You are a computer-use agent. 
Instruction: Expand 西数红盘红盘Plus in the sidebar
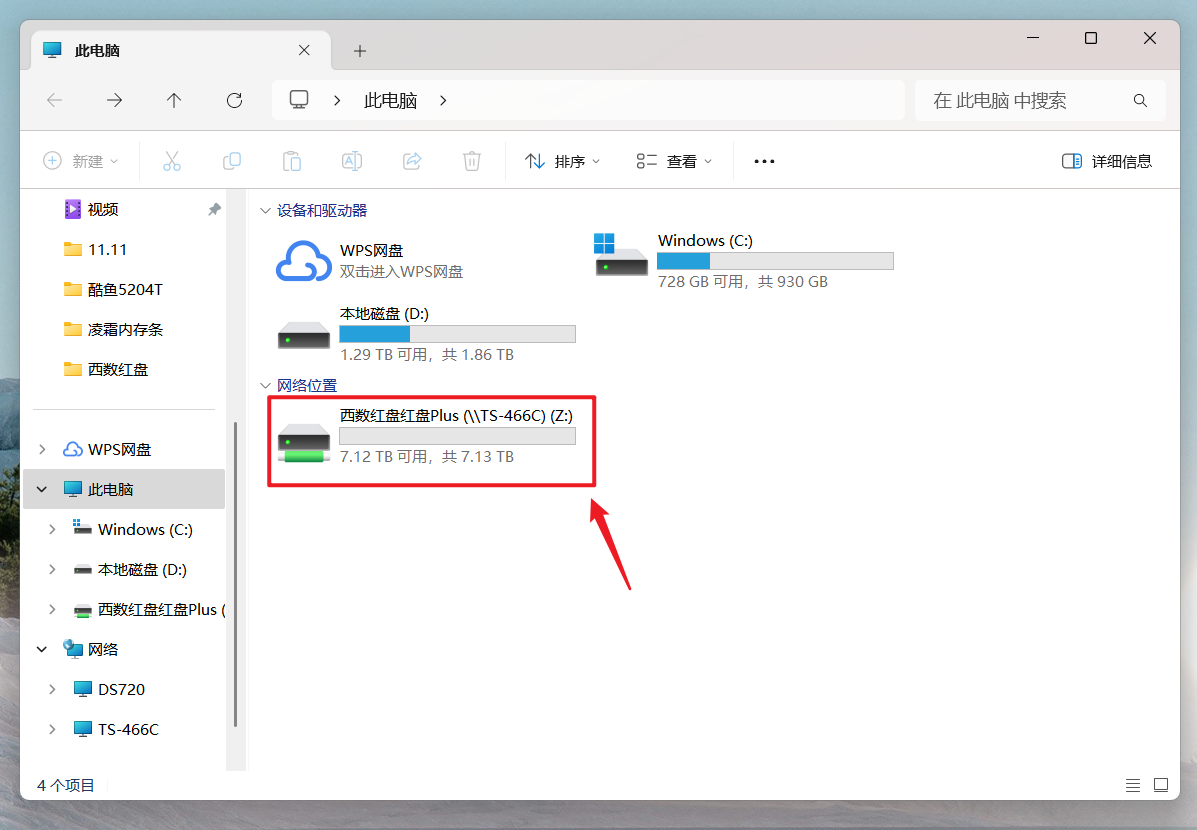point(52,609)
